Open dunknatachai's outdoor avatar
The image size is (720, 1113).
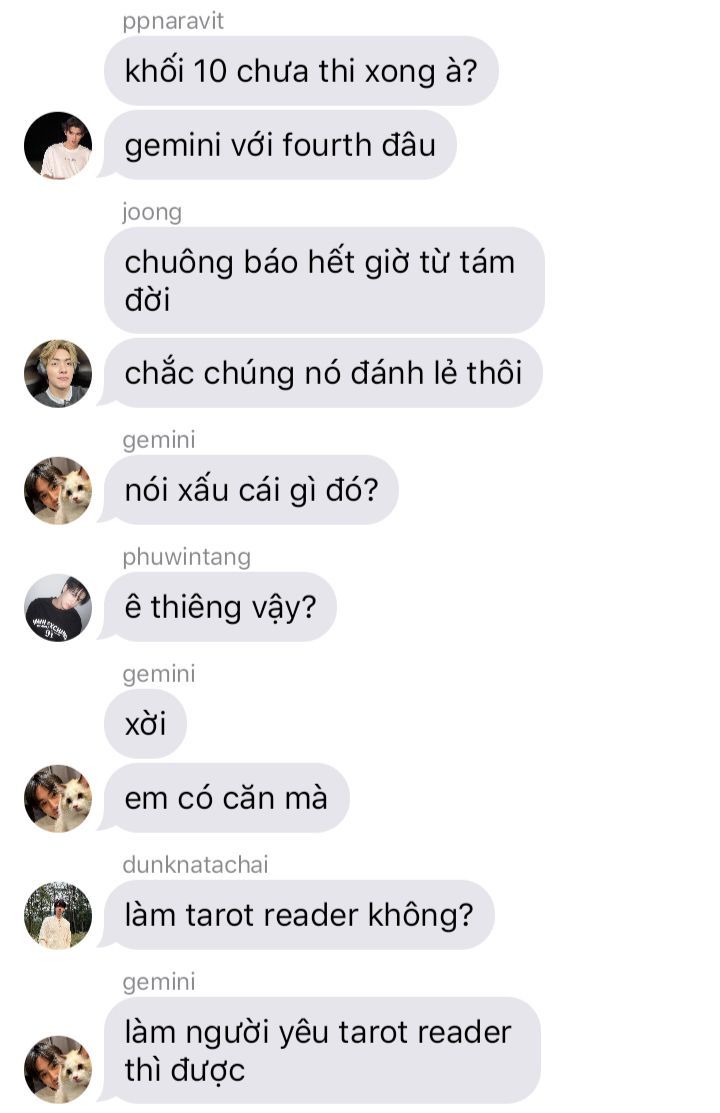click(x=58, y=916)
